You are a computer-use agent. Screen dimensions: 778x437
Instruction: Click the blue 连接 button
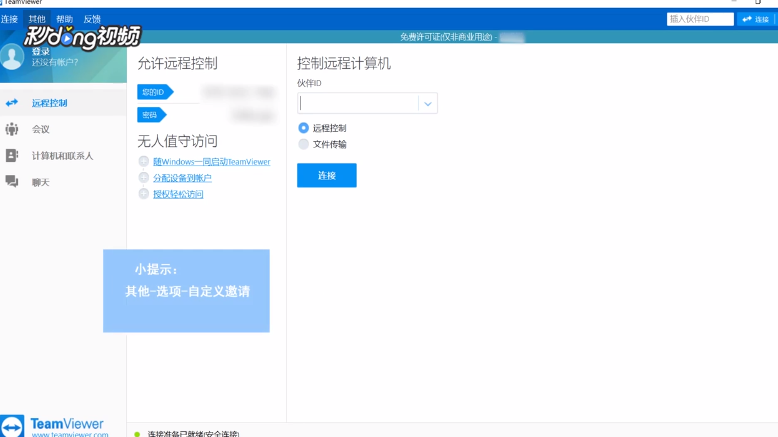pyautogui.click(x=326, y=175)
